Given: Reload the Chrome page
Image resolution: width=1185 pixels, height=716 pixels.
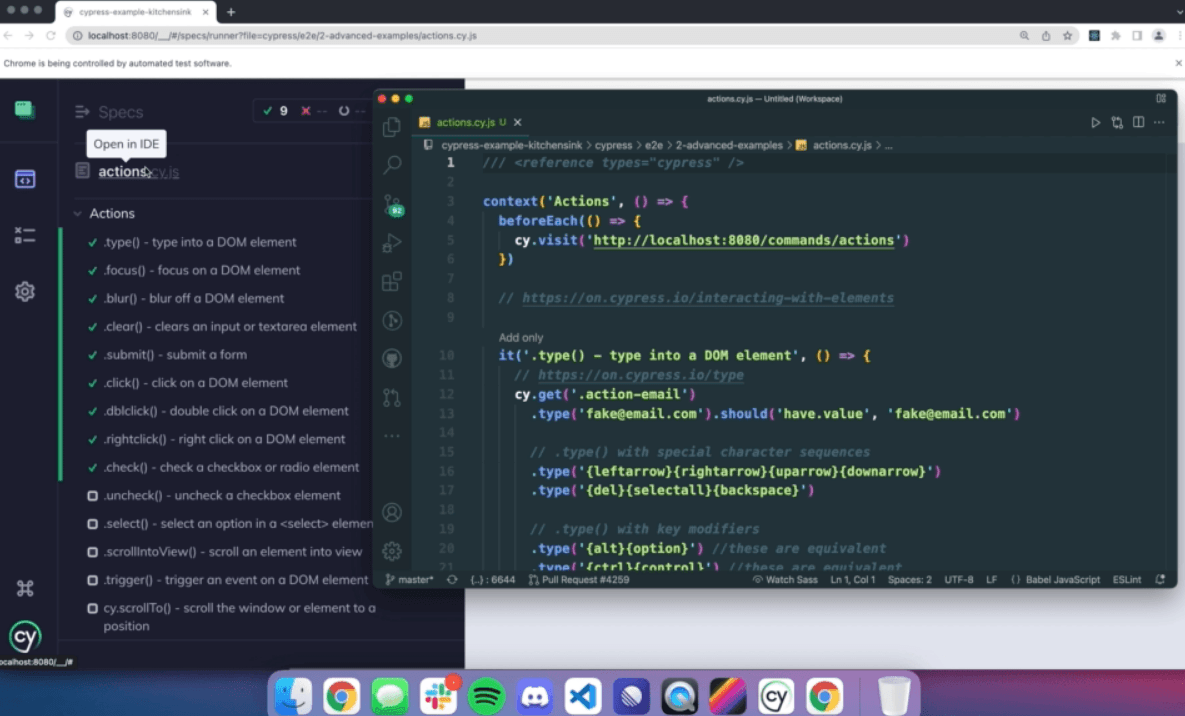Looking at the screenshot, I should (51, 36).
